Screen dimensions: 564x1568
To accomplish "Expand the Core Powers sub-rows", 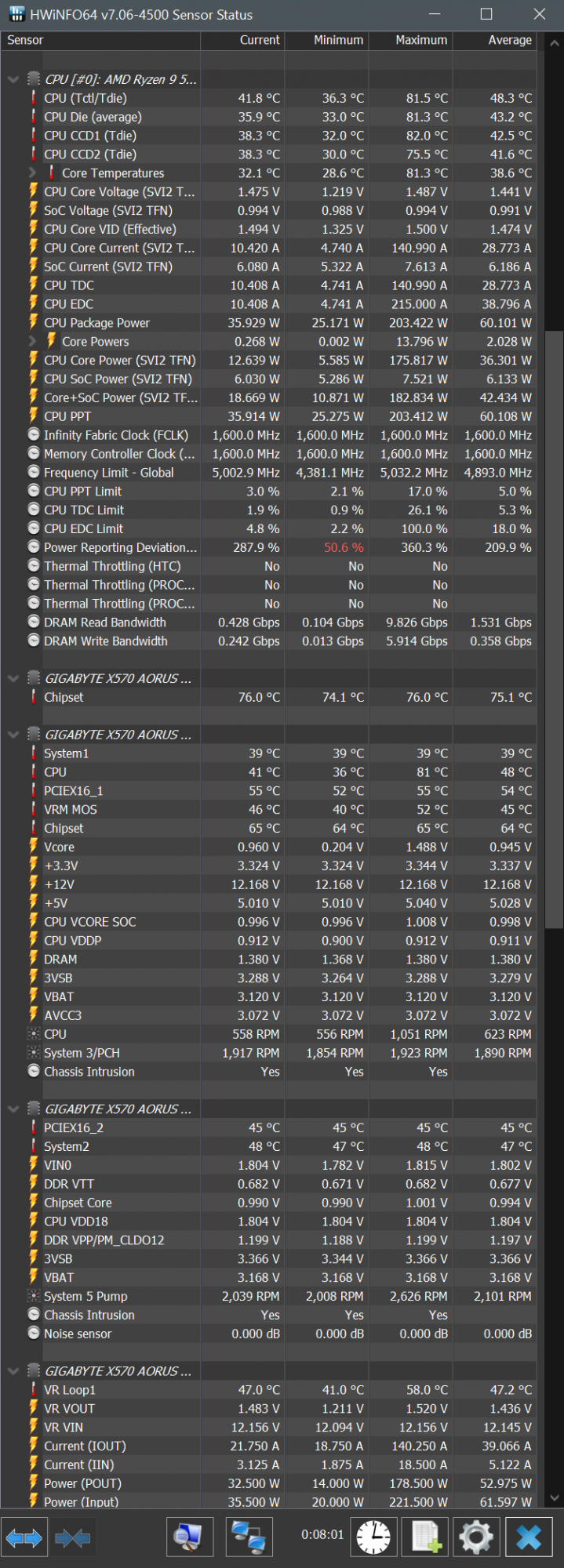I will 32,341.
